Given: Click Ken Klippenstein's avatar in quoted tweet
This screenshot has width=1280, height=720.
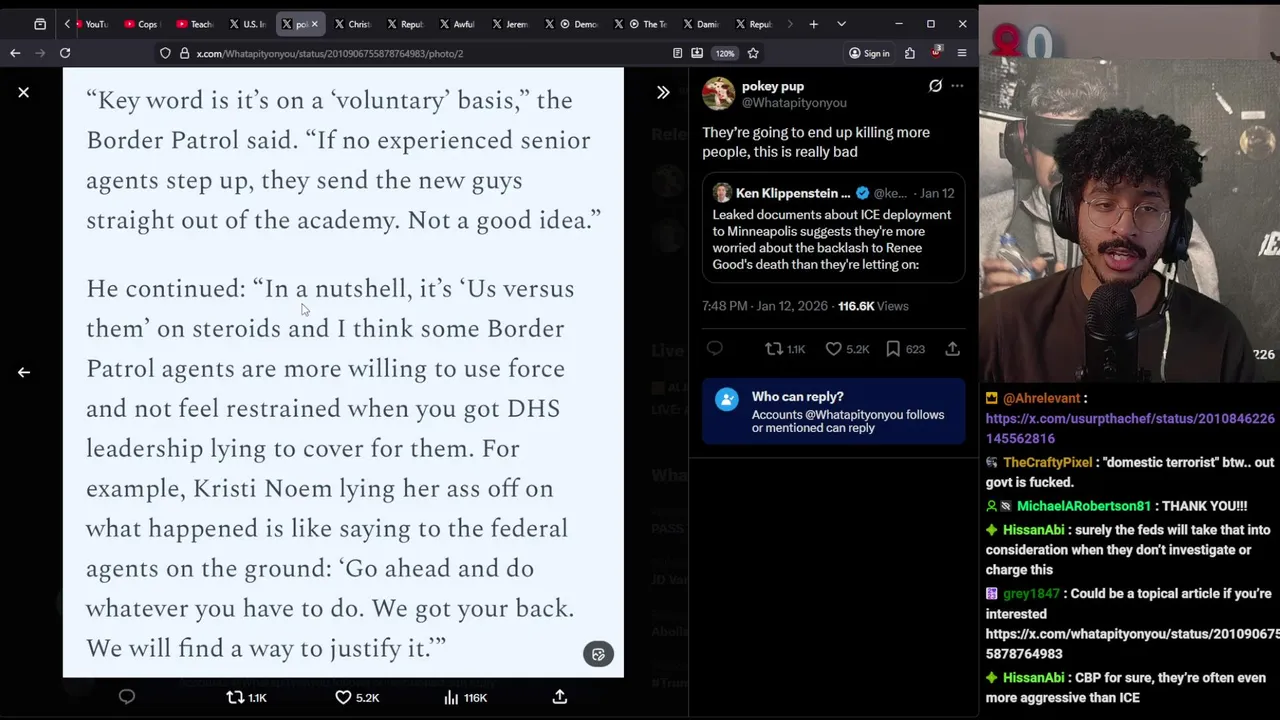Looking at the screenshot, I should (722, 193).
